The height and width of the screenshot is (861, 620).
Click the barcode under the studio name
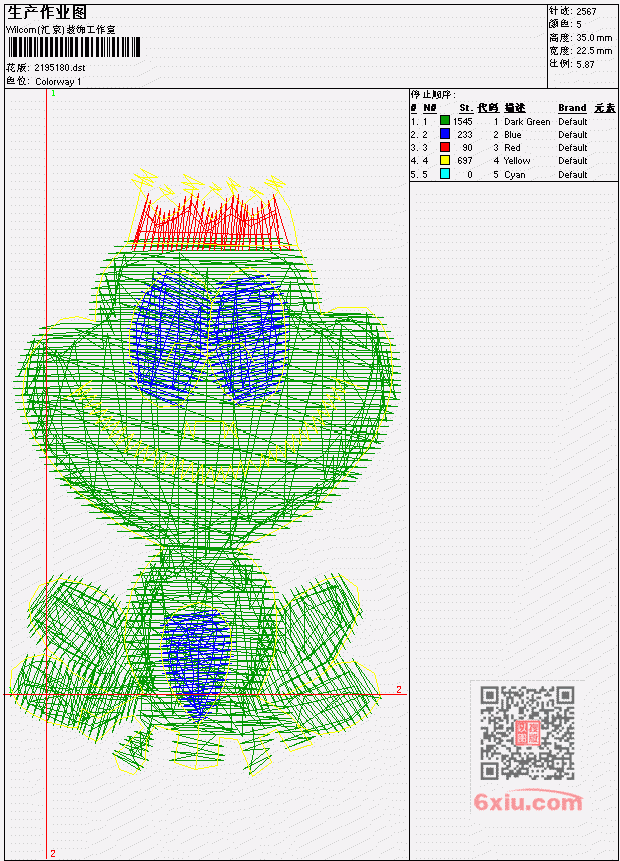(x=74, y=47)
